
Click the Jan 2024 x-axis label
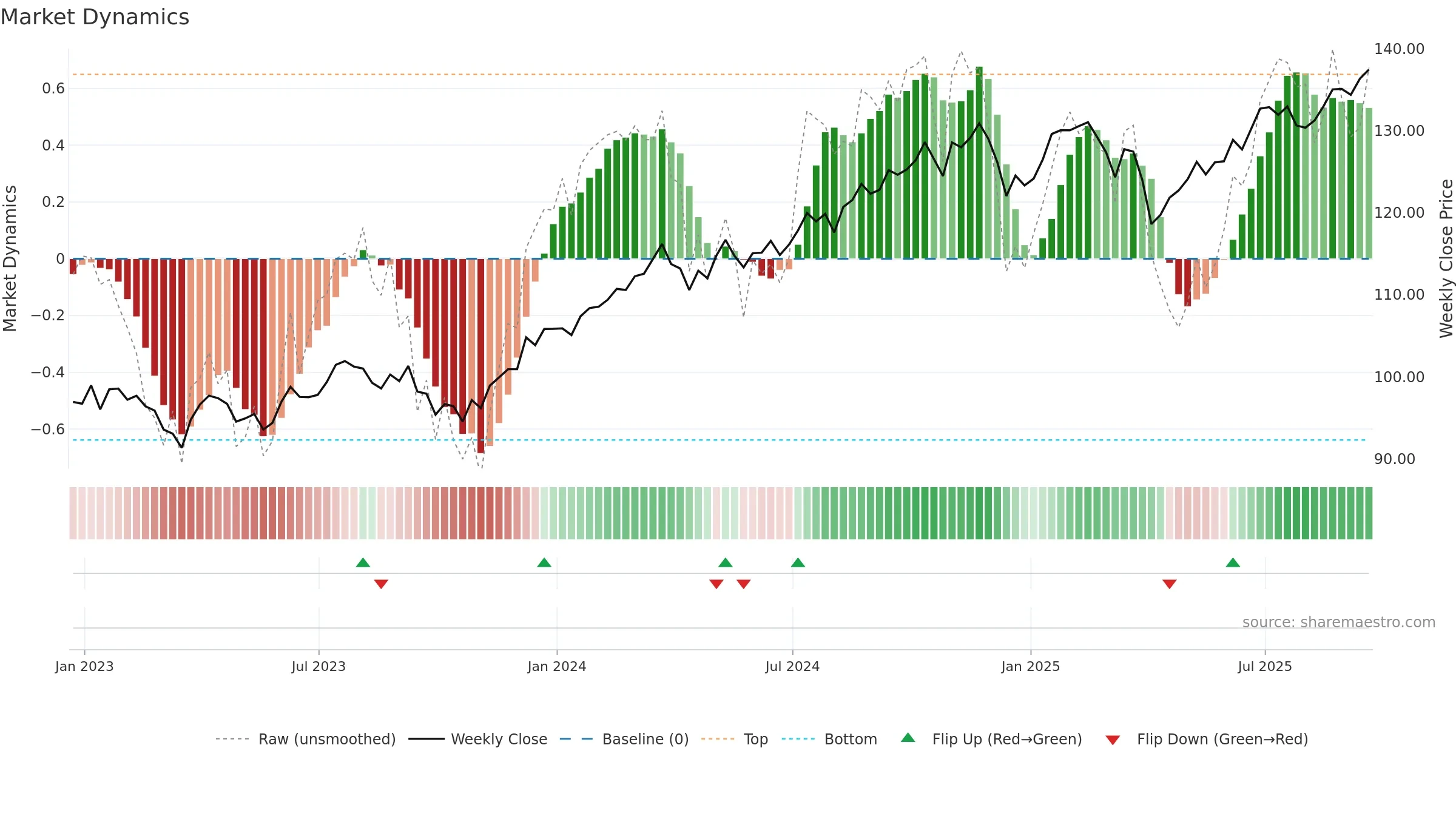pyautogui.click(x=557, y=666)
